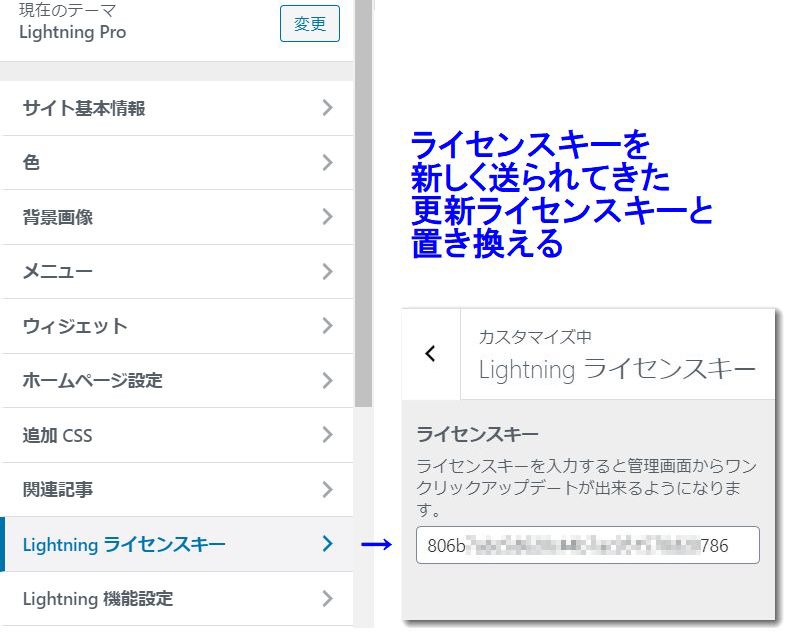This screenshot has width=788, height=632.
Task: Open the 色 settings section
Action: point(177,163)
